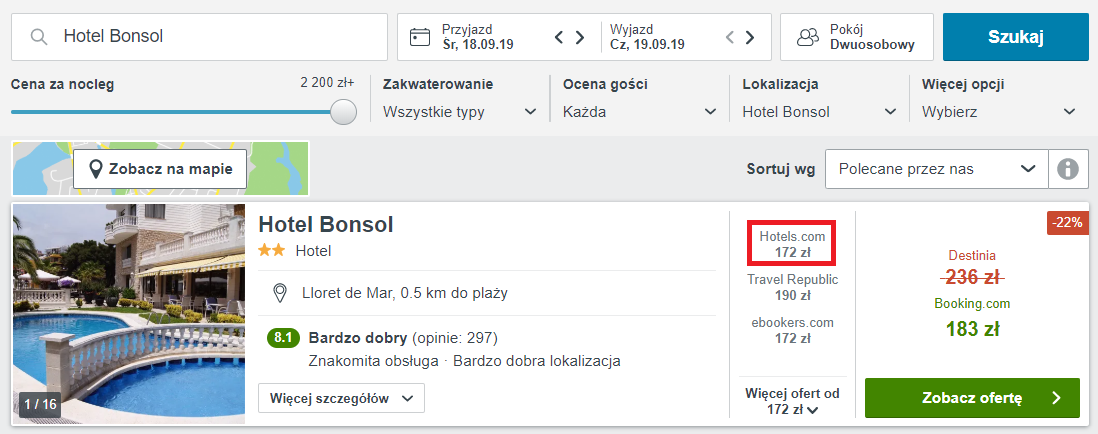Open the arrival date calendar icon
The height and width of the screenshot is (434, 1098).
419,37
